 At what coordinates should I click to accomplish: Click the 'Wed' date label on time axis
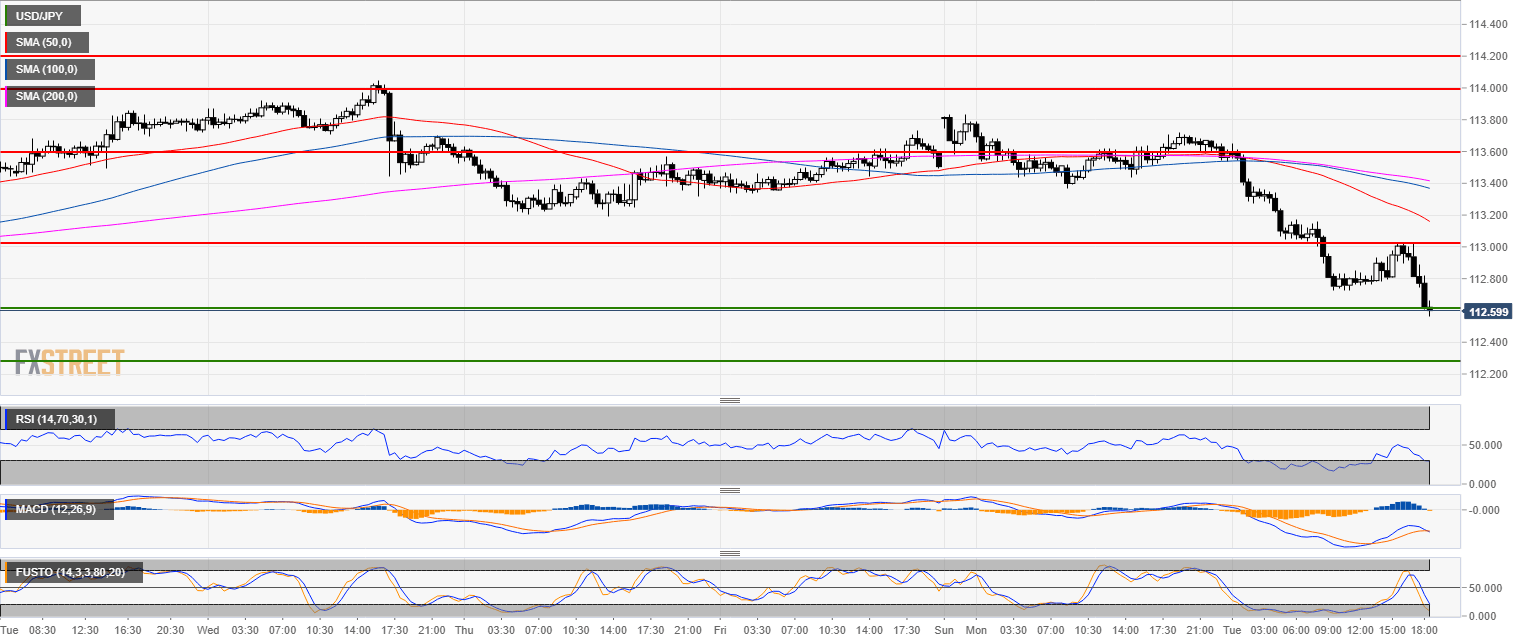click(x=208, y=631)
